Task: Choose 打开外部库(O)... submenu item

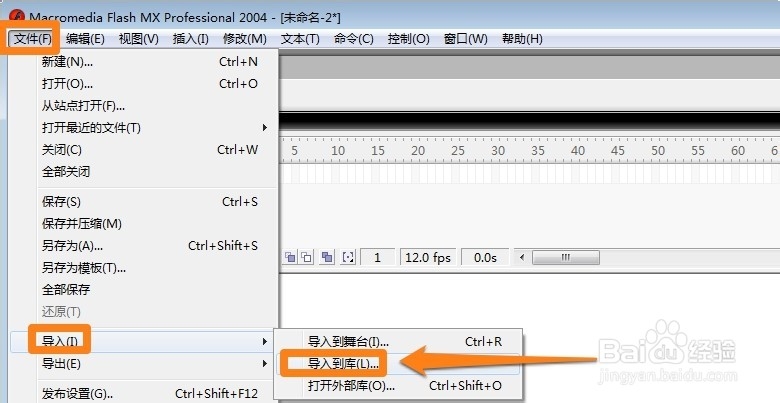Action: click(398, 385)
